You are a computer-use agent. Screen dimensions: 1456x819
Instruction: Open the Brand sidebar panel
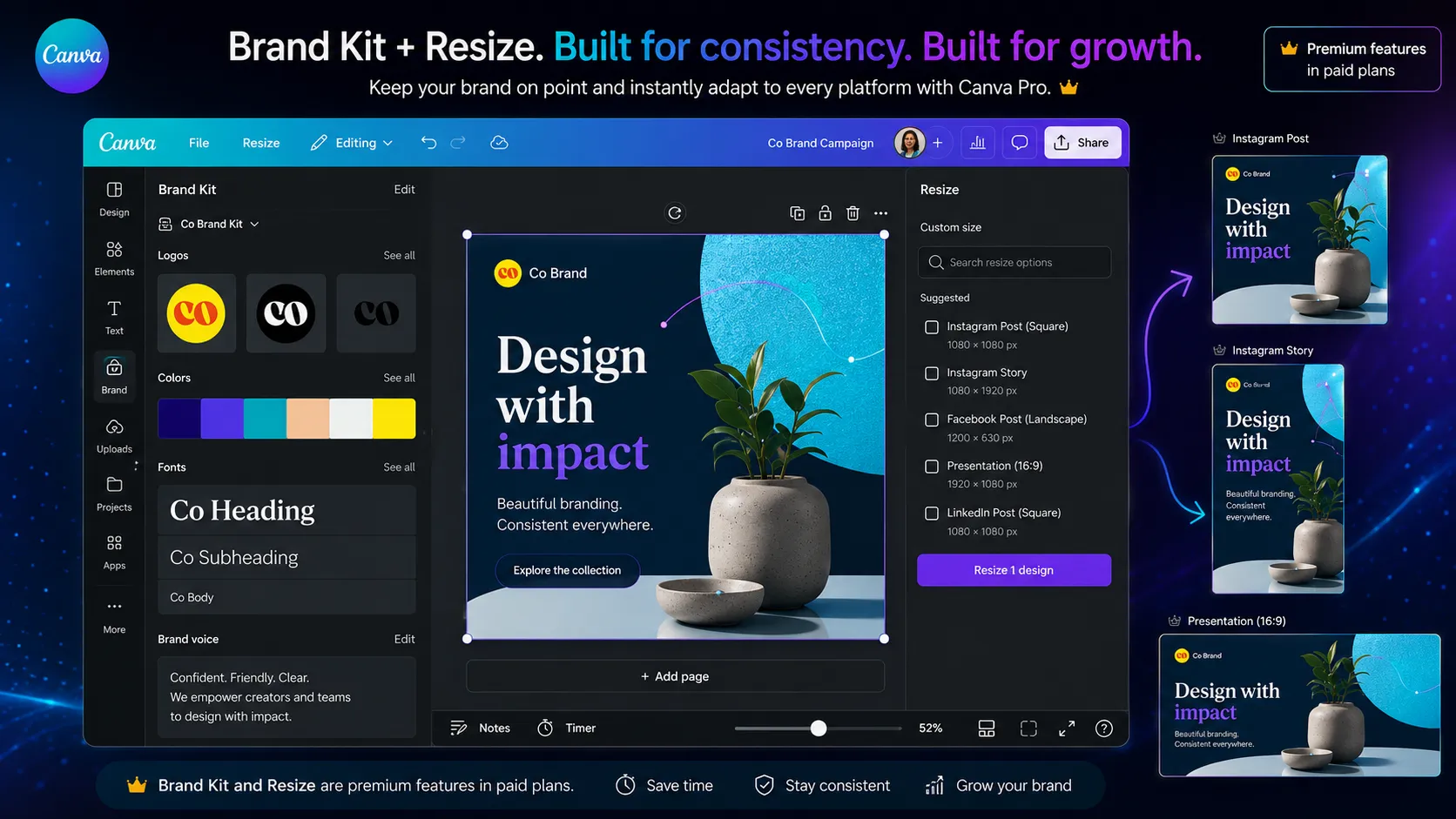tap(114, 376)
